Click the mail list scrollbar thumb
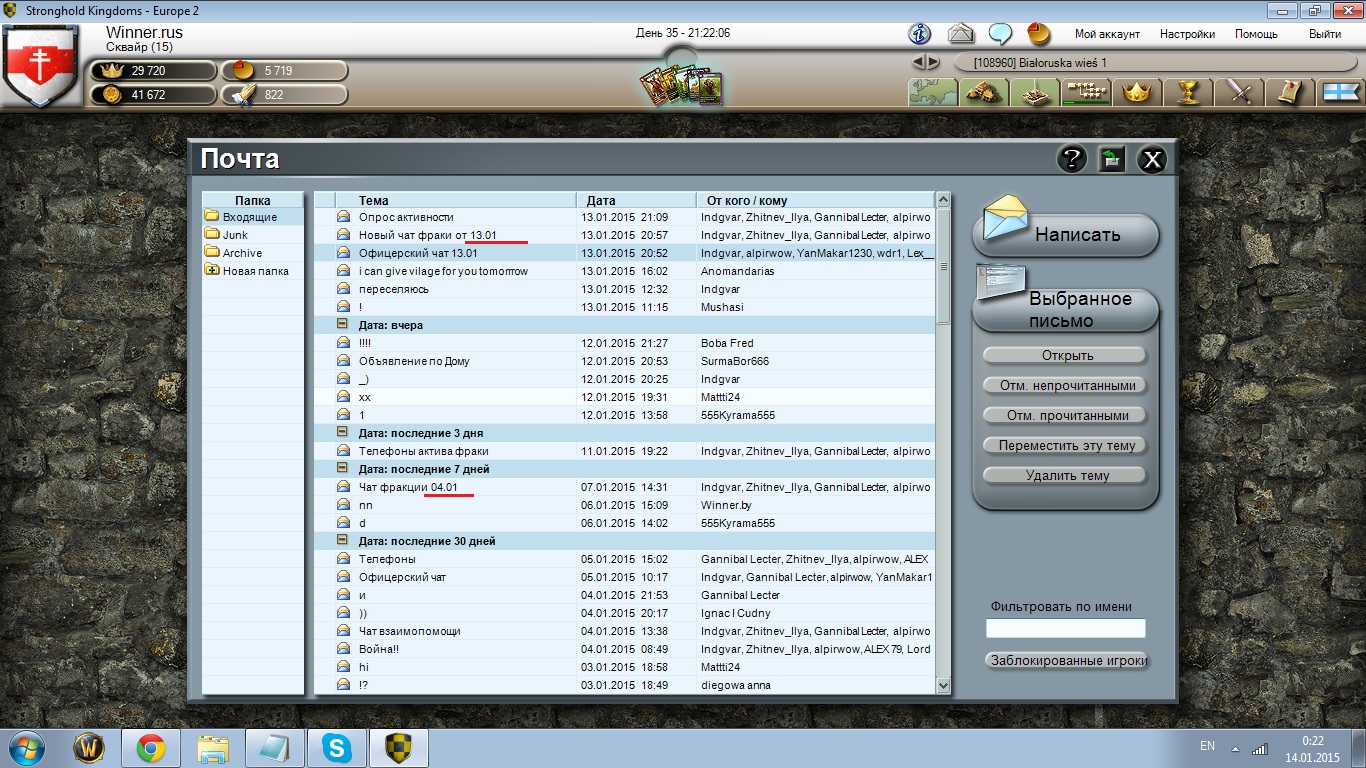 (x=943, y=266)
